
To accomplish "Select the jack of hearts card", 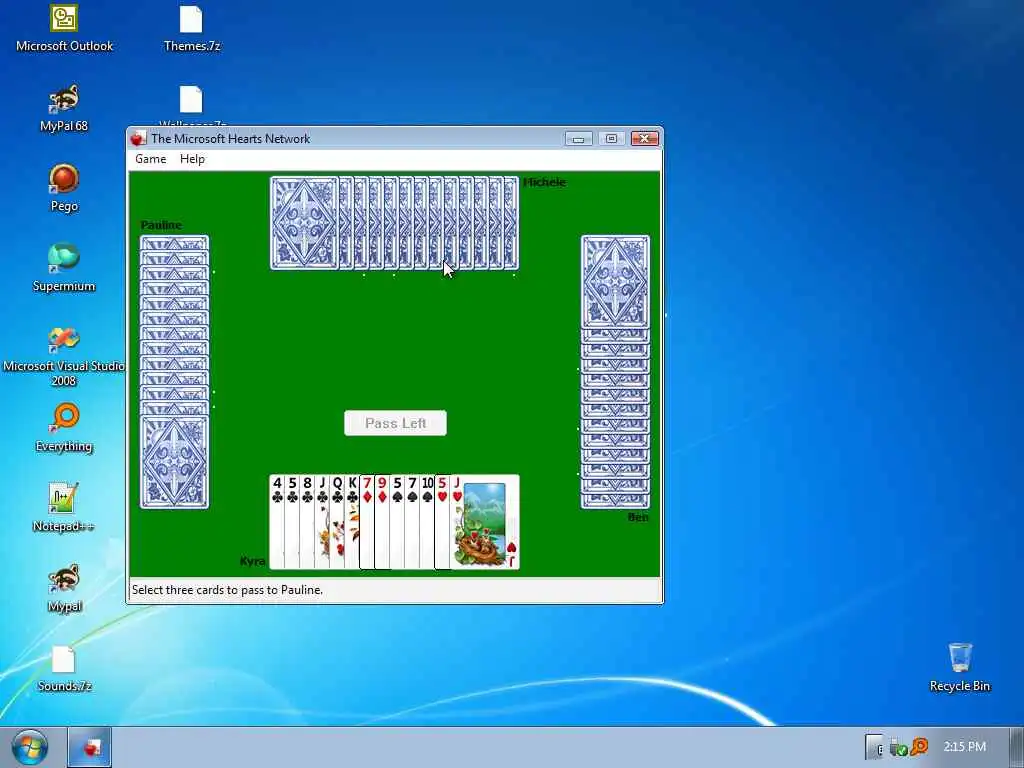I will pos(485,522).
